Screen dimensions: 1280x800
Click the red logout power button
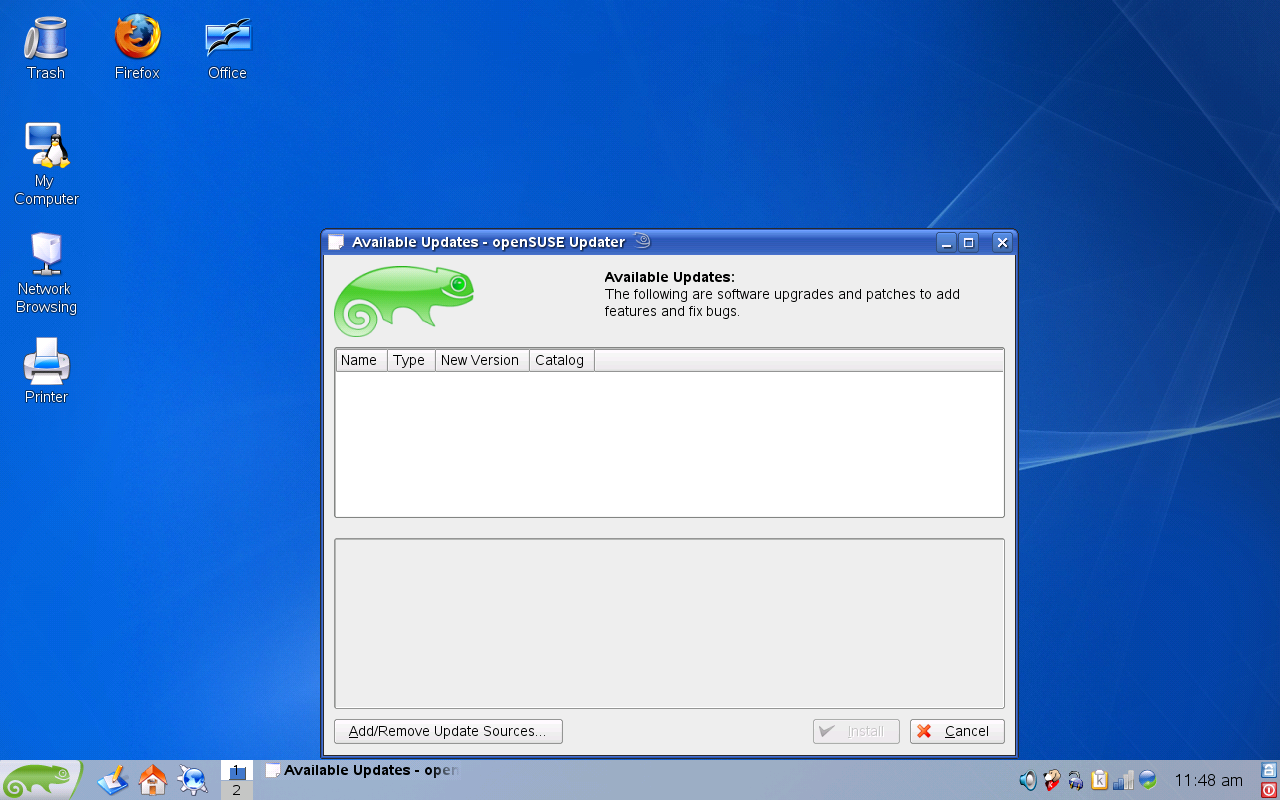click(x=1269, y=790)
